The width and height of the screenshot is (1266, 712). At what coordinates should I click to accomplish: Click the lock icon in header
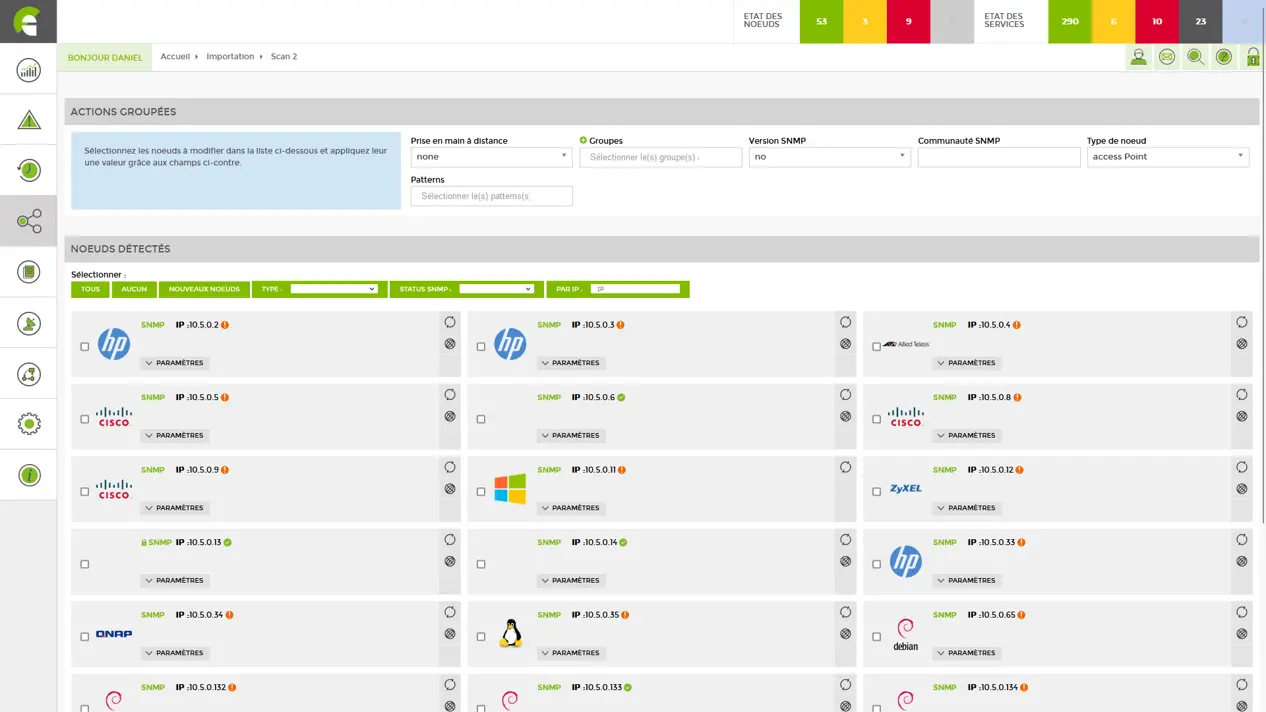tap(1252, 57)
